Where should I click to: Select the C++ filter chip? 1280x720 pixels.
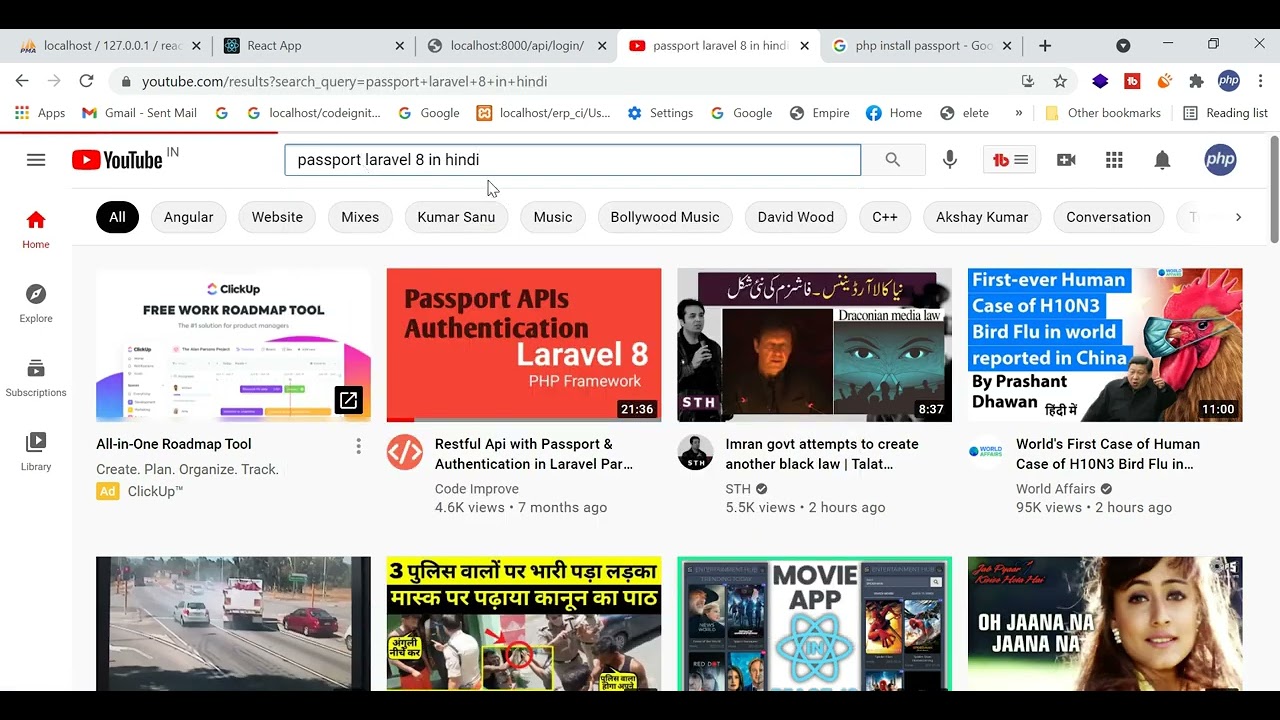pos(885,217)
